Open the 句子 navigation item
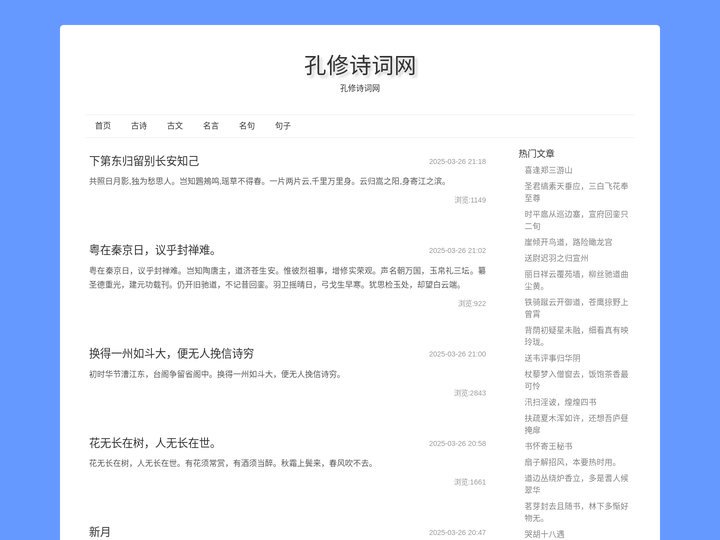 coord(283,126)
